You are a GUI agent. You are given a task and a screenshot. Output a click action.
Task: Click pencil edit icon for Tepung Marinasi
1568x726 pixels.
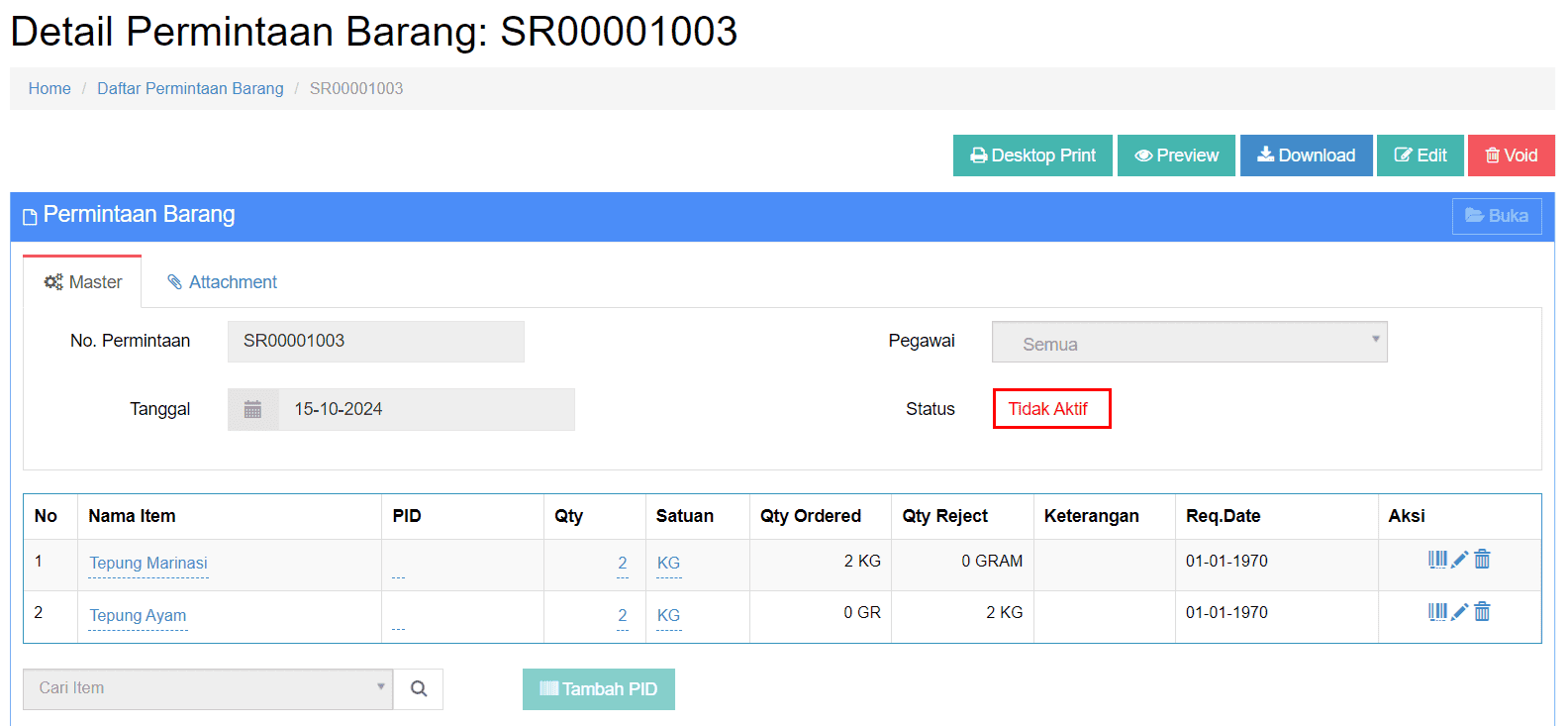click(1459, 560)
